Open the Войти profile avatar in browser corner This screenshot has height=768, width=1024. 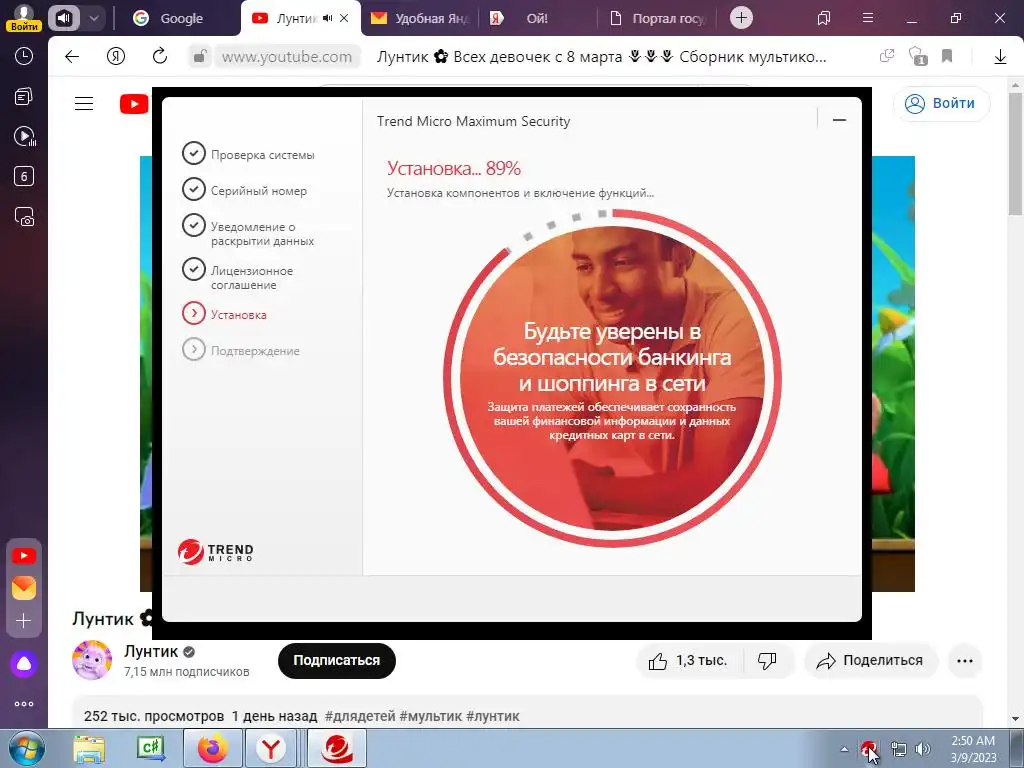coord(24,17)
